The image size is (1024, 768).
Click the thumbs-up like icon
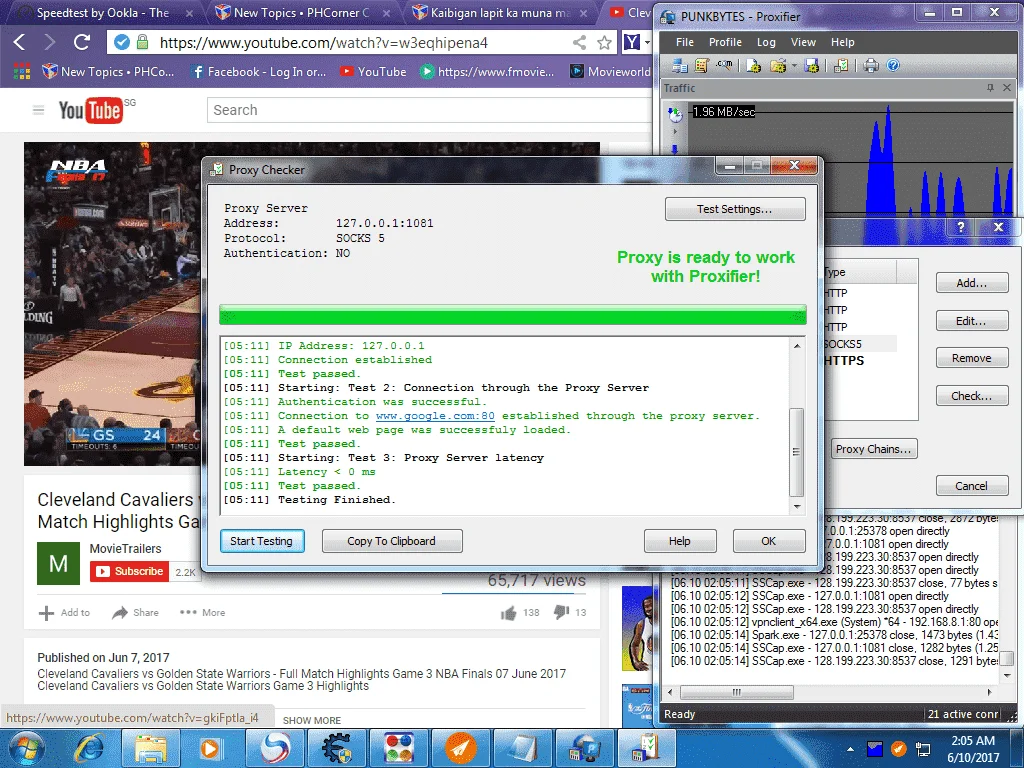pyautogui.click(x=508, y=613)
